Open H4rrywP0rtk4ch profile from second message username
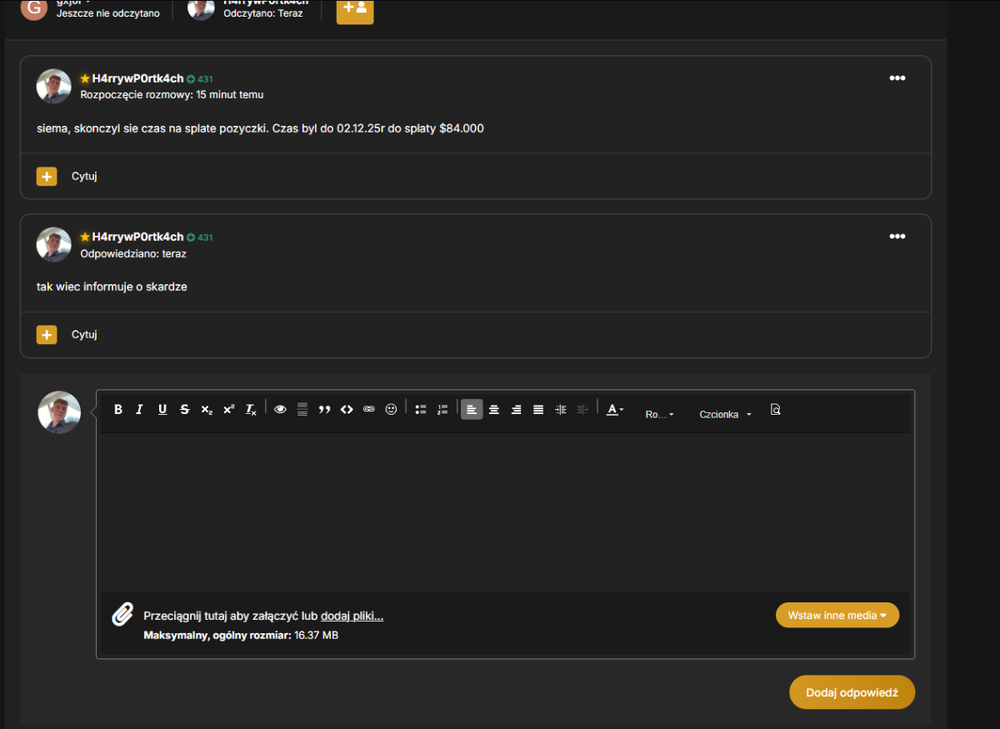The height and width of the screenshot is (729, 1000). click(138, 237)
